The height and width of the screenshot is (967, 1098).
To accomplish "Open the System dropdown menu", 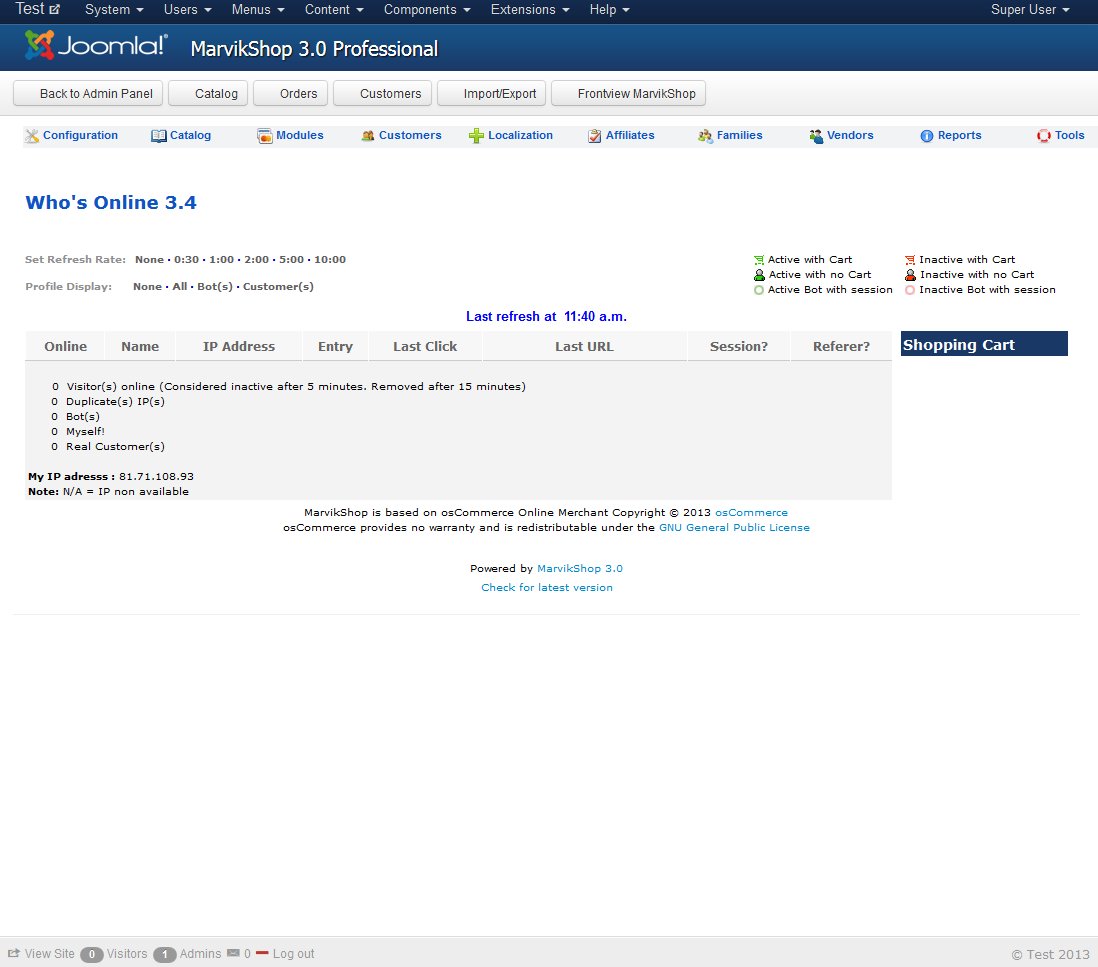I will tap(114, 10).
